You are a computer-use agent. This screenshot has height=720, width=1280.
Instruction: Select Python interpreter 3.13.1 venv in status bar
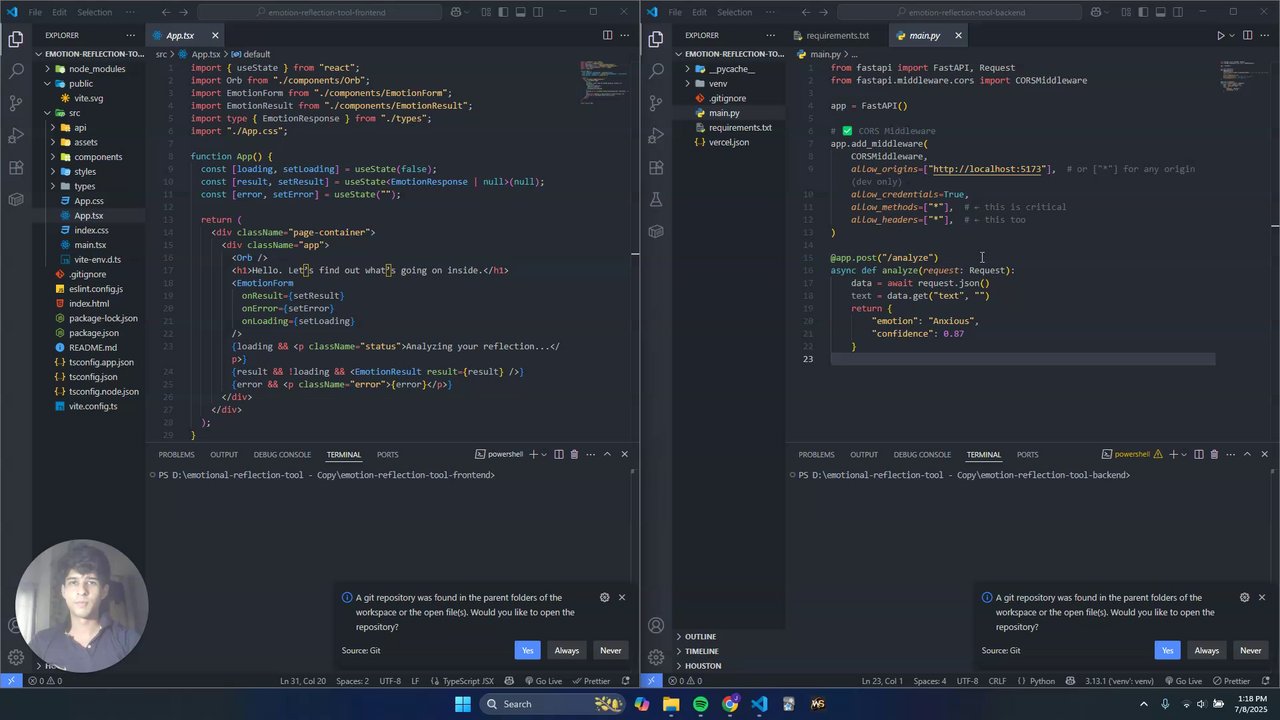coord(1119,681)
